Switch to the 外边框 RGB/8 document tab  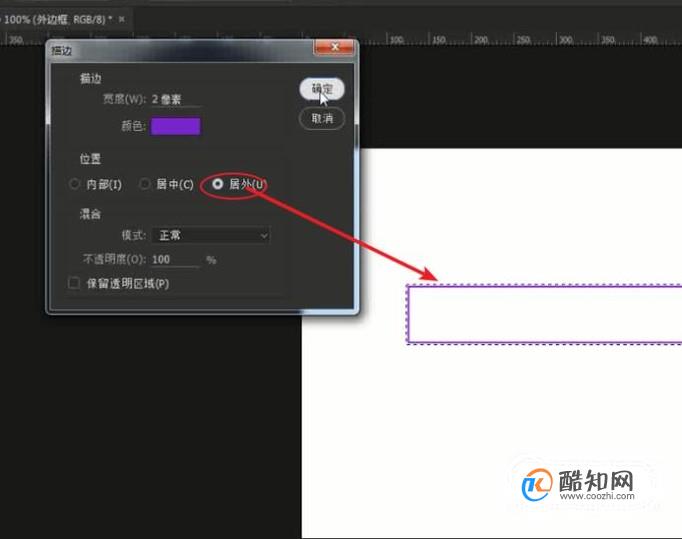click(x=58, y=19)
